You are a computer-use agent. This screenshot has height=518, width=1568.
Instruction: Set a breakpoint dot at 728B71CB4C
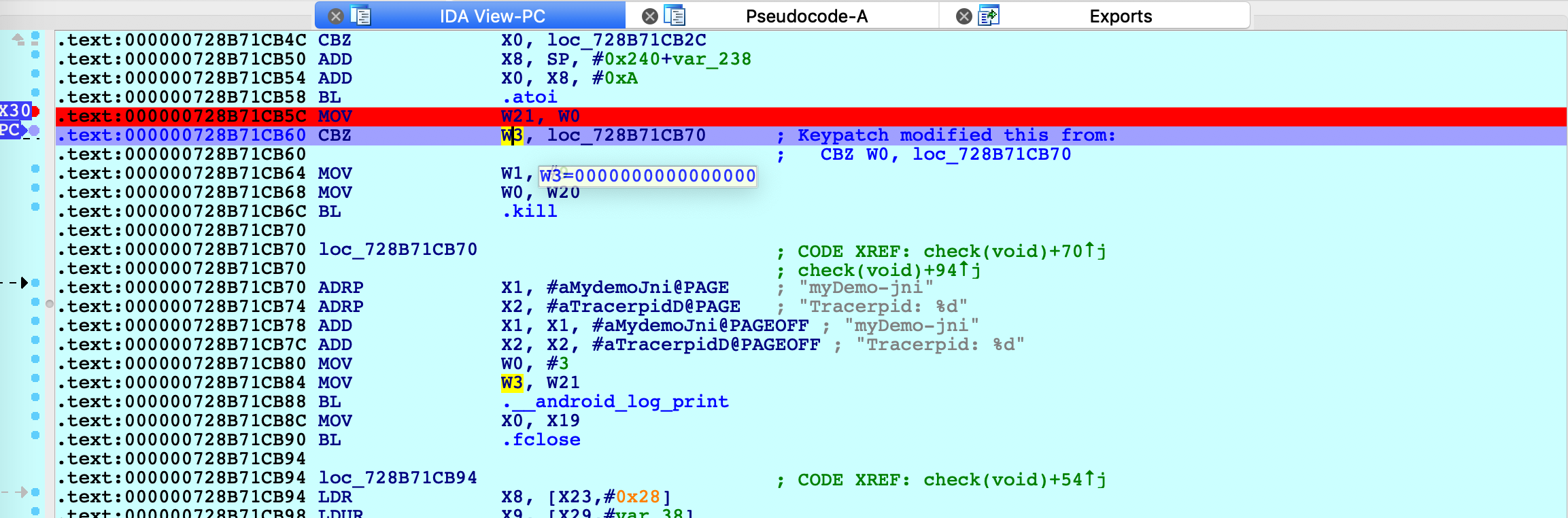35,35
